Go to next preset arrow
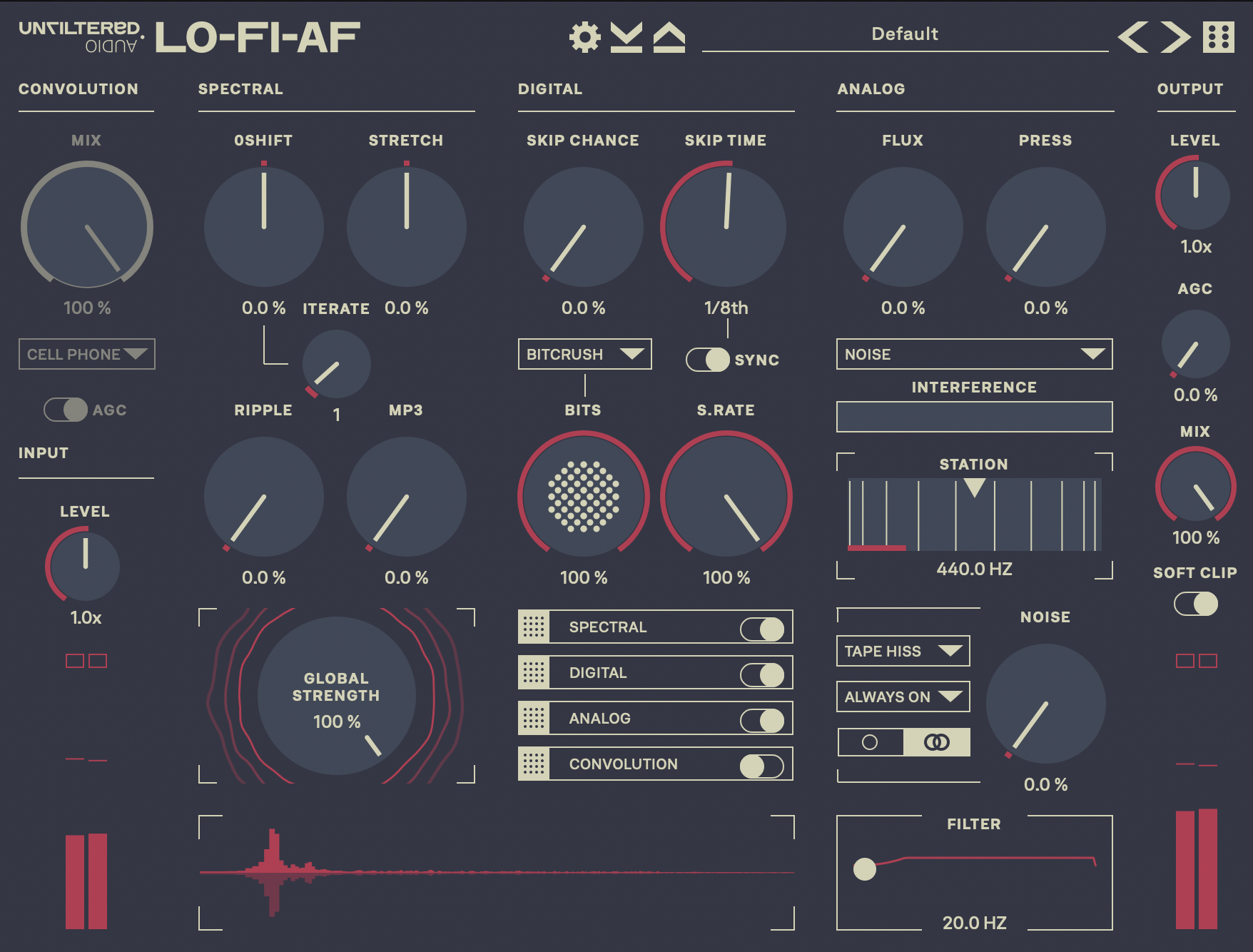This screenshot has width=1253, height=952. (x=1175, y=37)
